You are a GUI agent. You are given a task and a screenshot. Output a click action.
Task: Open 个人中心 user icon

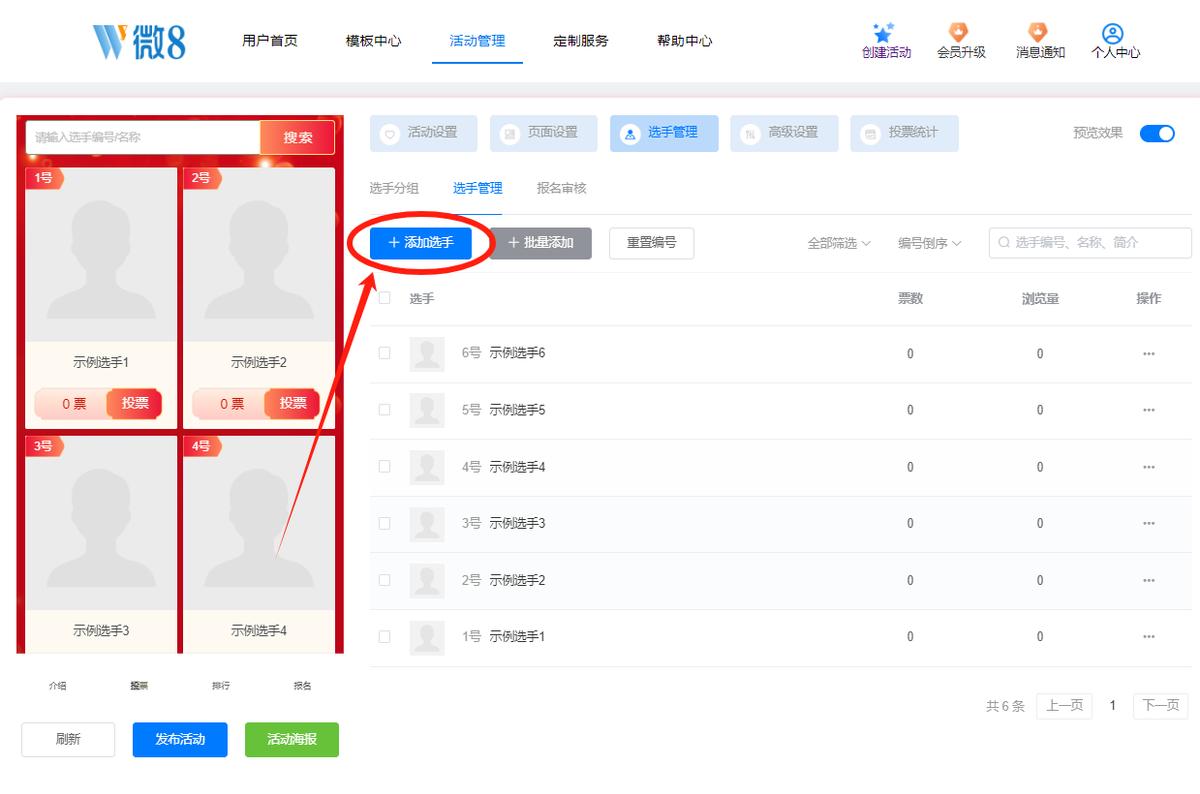[1112, 34]
